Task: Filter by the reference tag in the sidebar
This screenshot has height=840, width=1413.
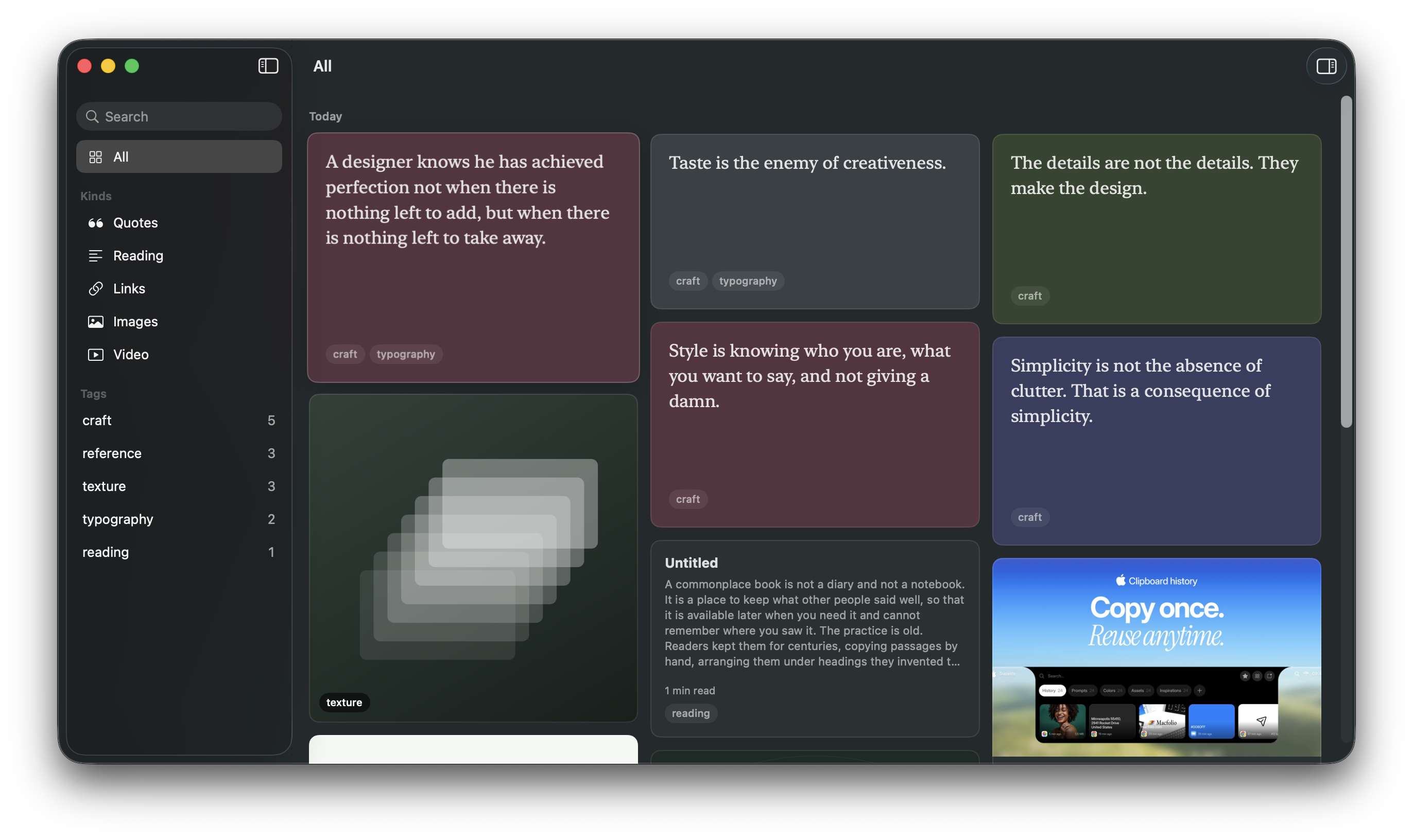Action: (x=179, y=453)
